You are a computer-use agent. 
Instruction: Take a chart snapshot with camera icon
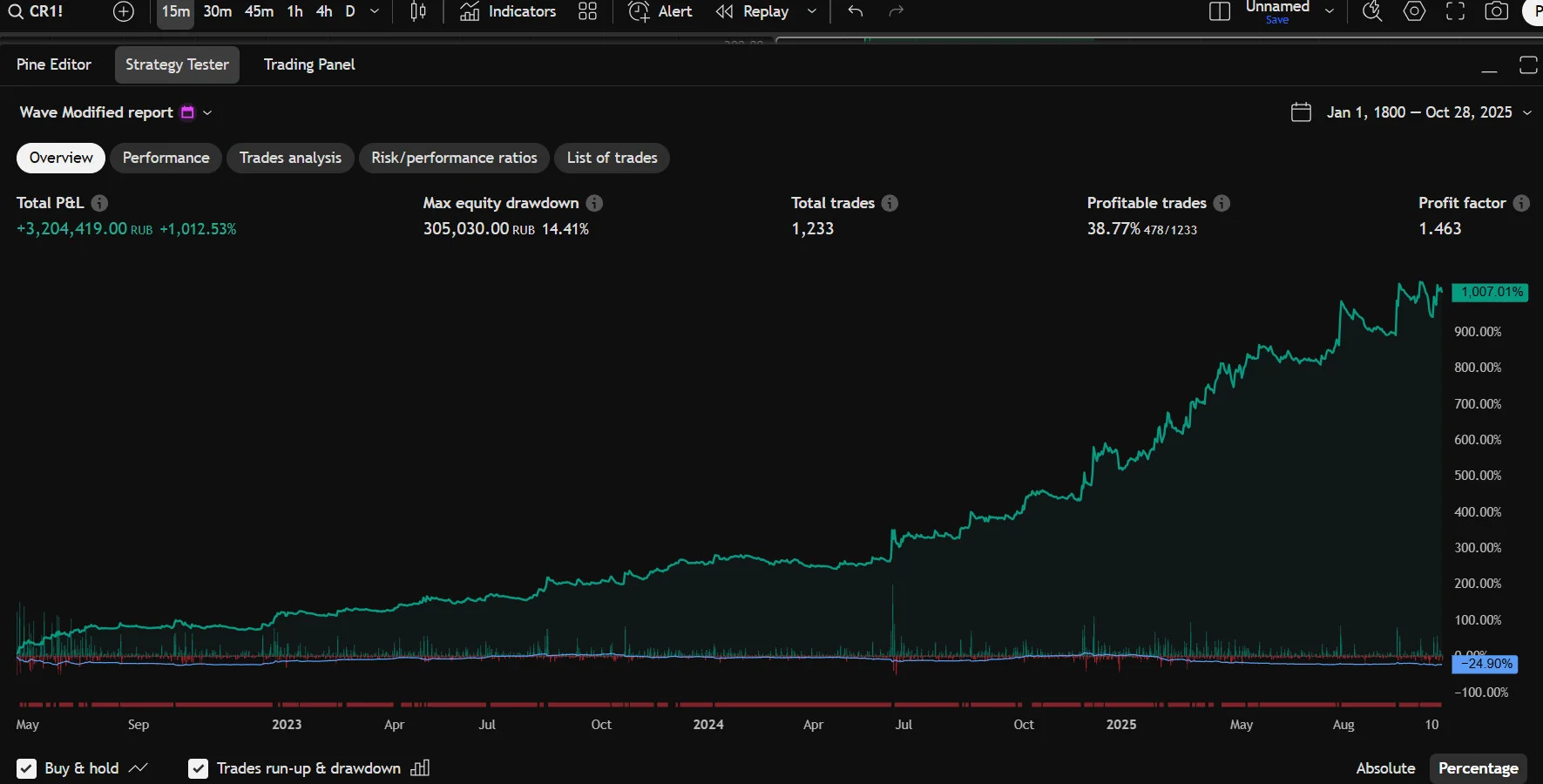pyautogui.click(x=1497, y=11)
